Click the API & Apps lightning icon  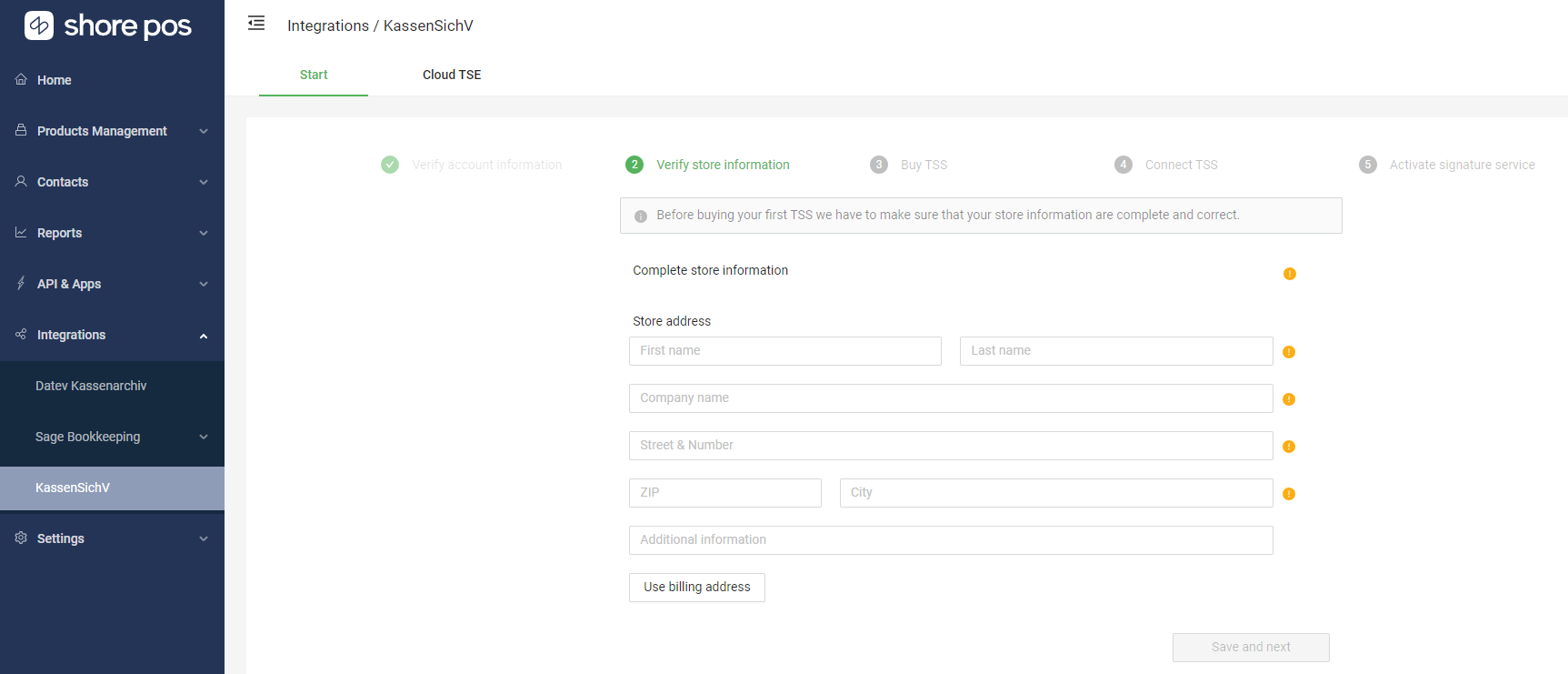pos(21,283)
